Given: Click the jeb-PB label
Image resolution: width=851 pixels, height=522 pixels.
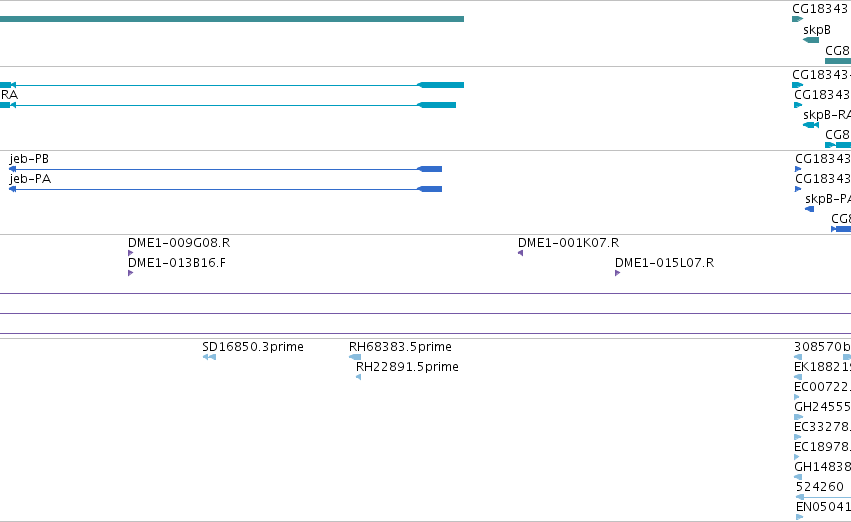Looking at the screenshot, I should coord(29,159).
